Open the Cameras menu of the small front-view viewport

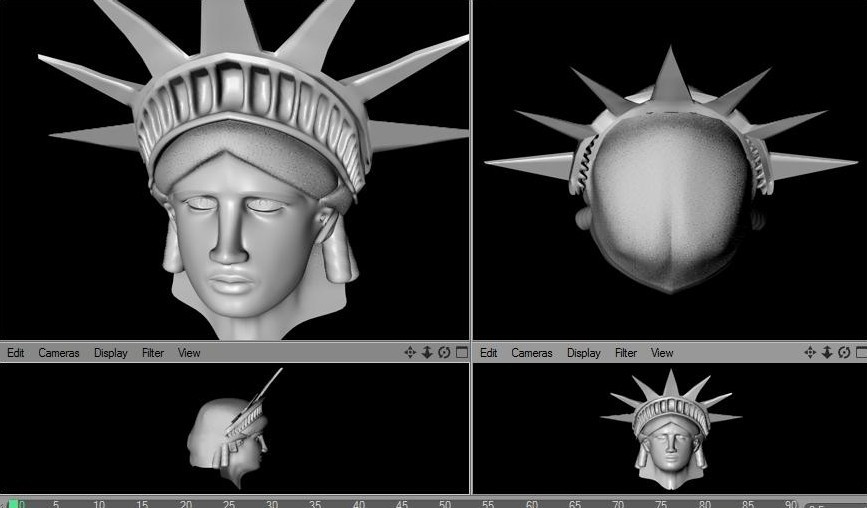[531, 353]
